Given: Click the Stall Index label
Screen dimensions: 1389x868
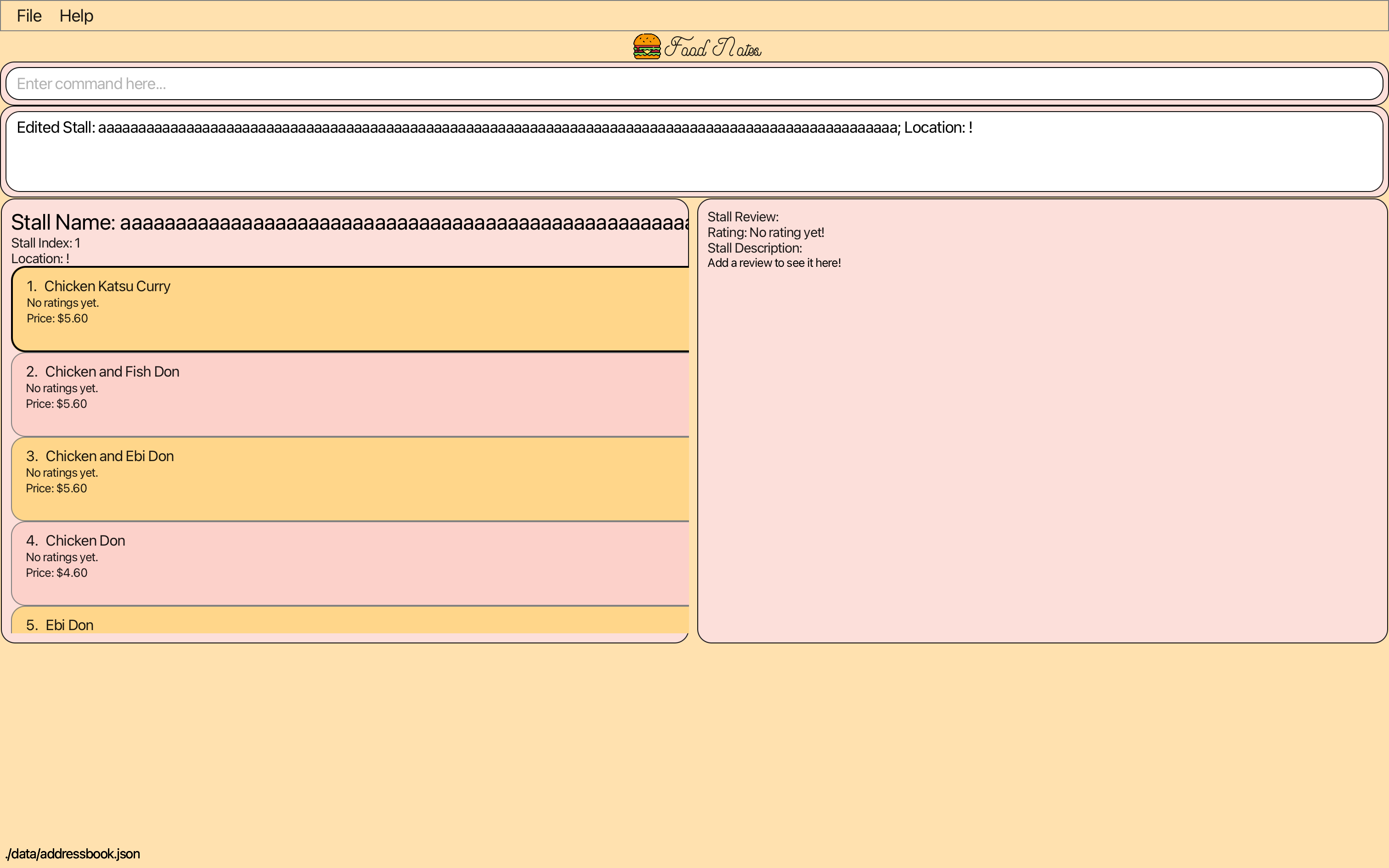Looking at the screenshot, I should pos(46,243).
